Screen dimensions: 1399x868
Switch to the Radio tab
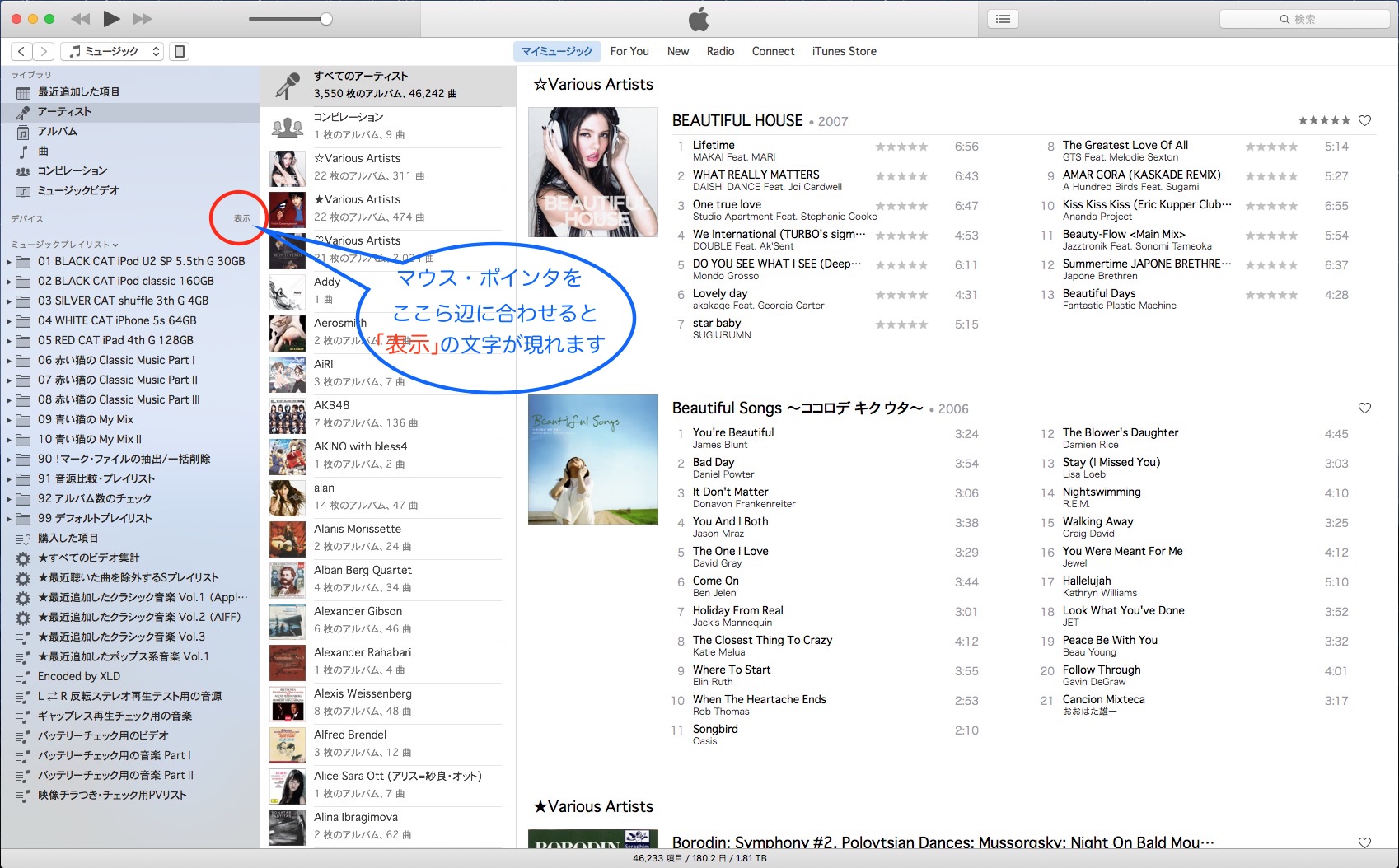720,51
